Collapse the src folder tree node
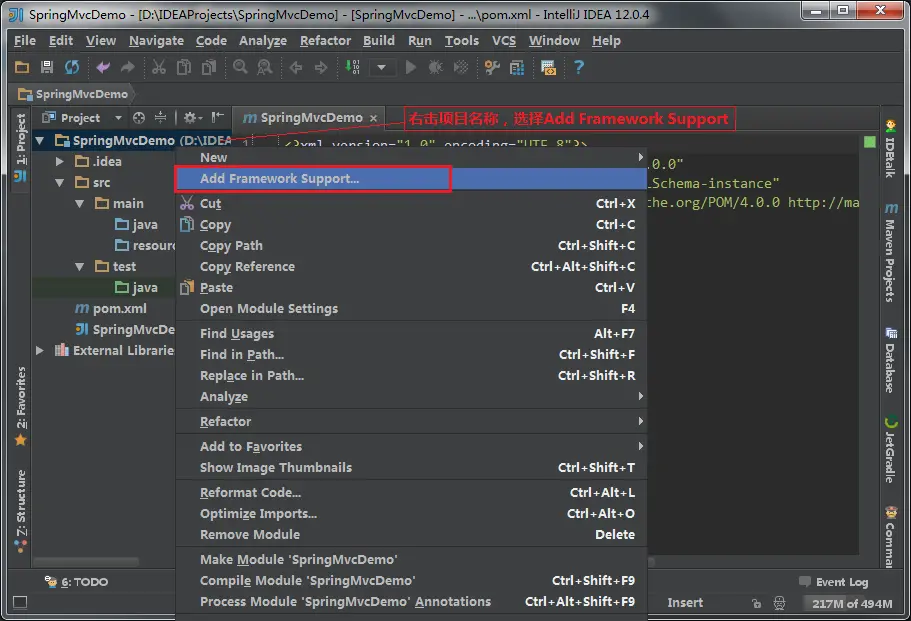The image size is (911, 621). pyautogui.click(x=59, y=182)
